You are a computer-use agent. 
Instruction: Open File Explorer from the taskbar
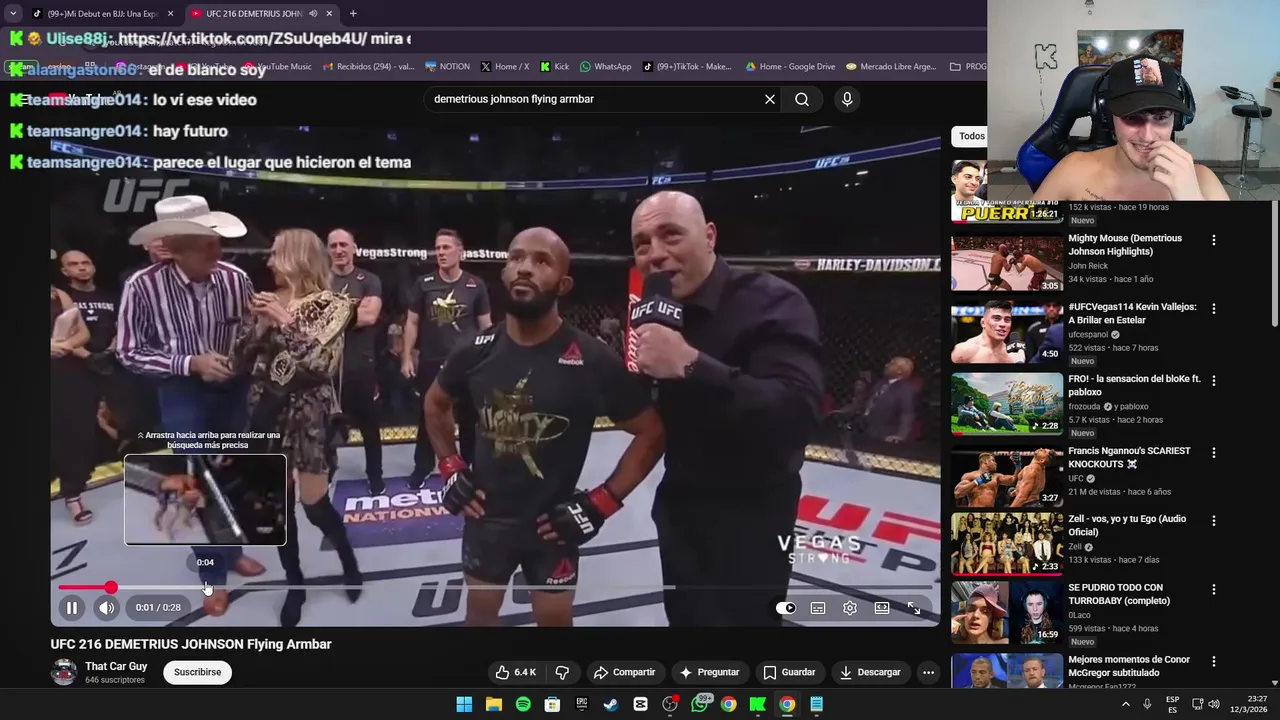(x=494, y=704)
